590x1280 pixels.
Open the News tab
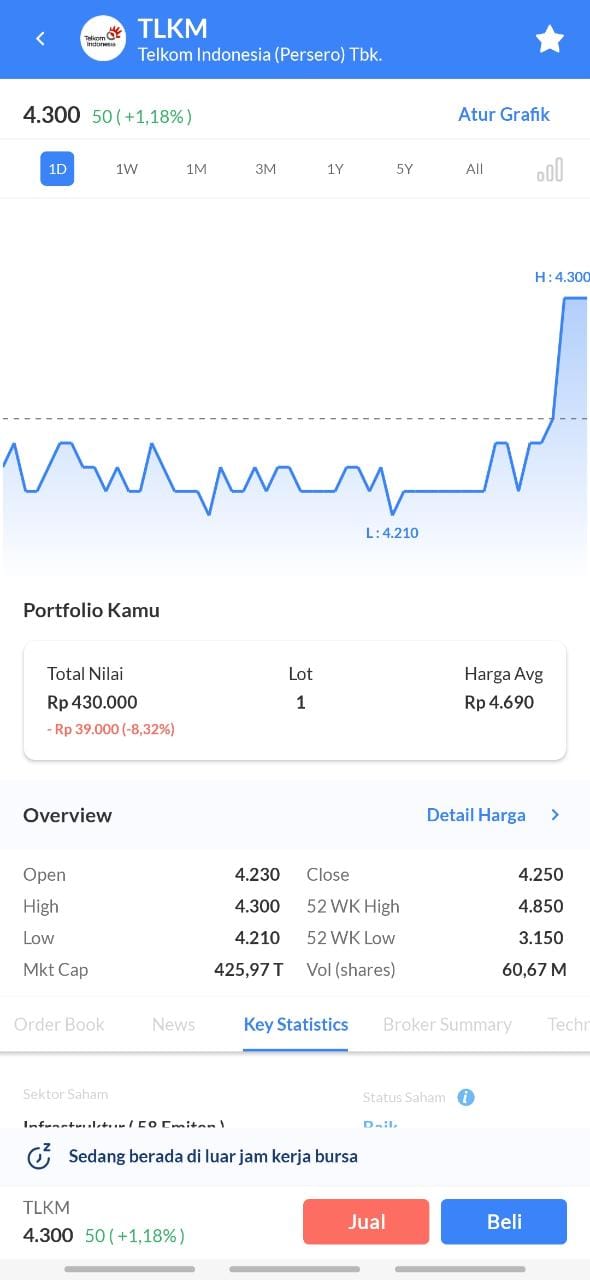174,1024
